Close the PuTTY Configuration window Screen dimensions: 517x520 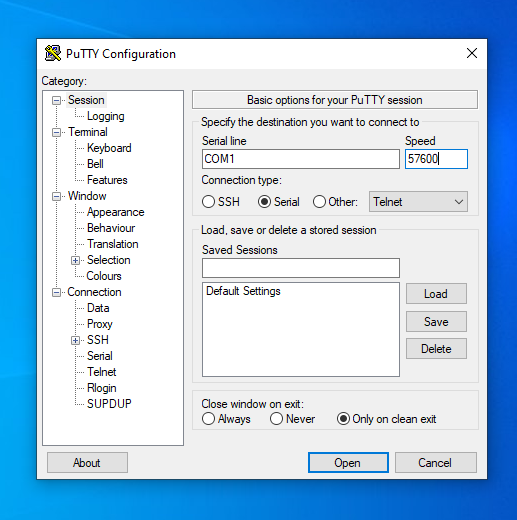(472, 53)
